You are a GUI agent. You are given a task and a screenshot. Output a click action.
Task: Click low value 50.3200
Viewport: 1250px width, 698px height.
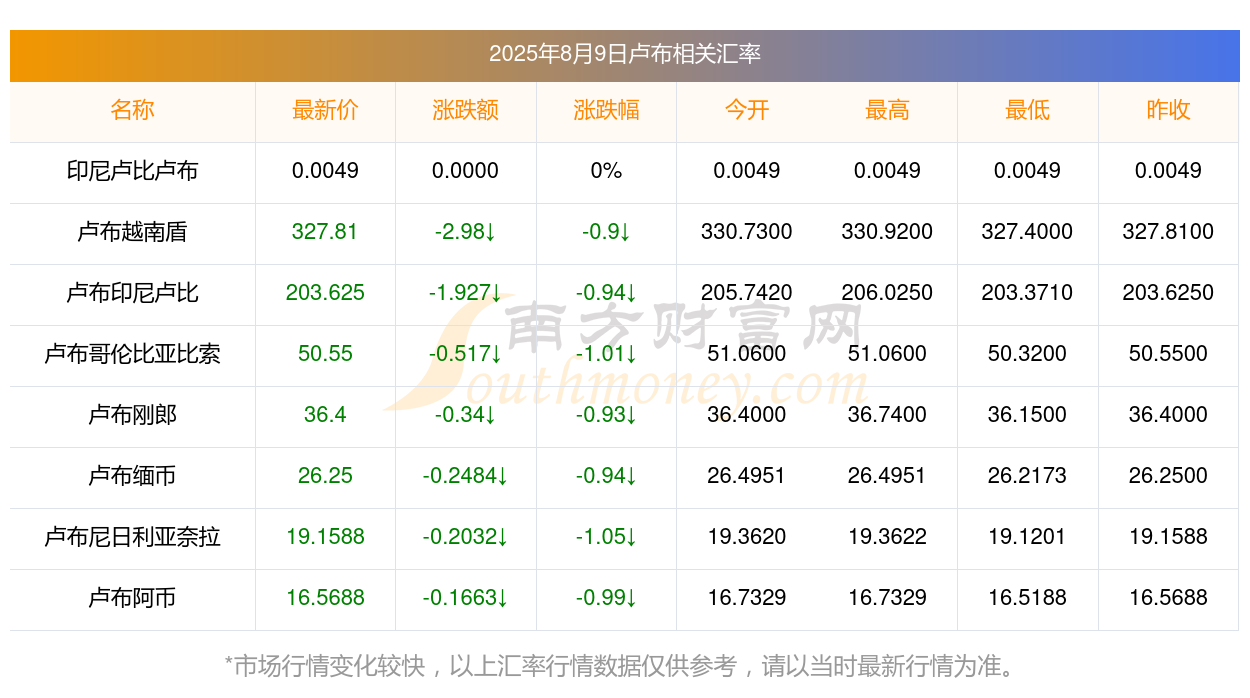pos(1028,354)
